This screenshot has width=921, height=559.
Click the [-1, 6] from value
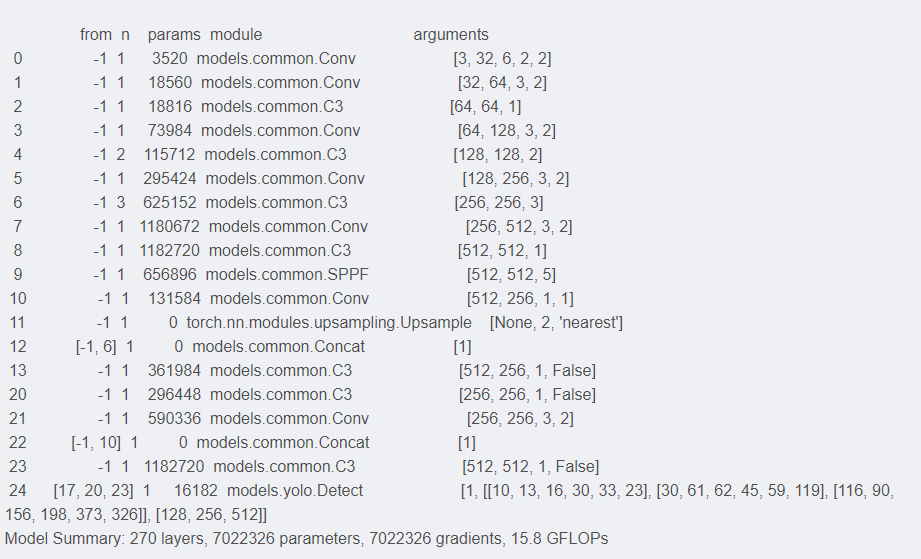pos(95,346)
